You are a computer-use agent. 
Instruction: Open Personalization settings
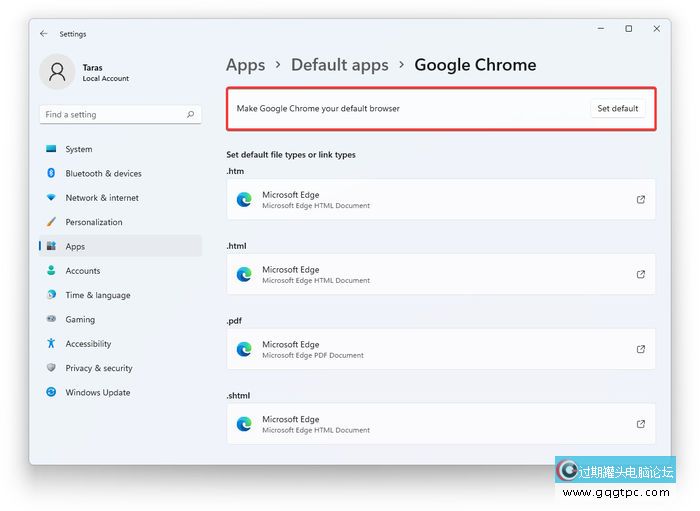pyautogui.click(x=121, y=222)
